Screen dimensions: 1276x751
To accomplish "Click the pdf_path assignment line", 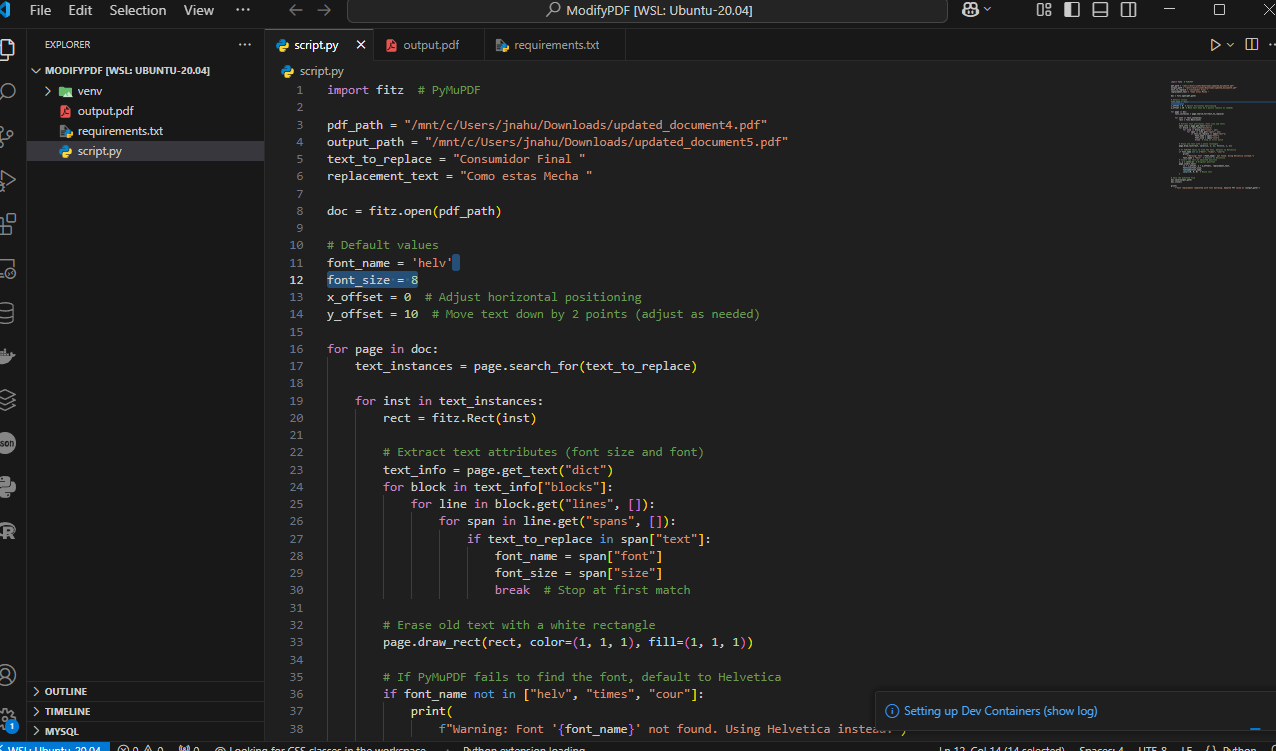I will [x=547, y=125].
